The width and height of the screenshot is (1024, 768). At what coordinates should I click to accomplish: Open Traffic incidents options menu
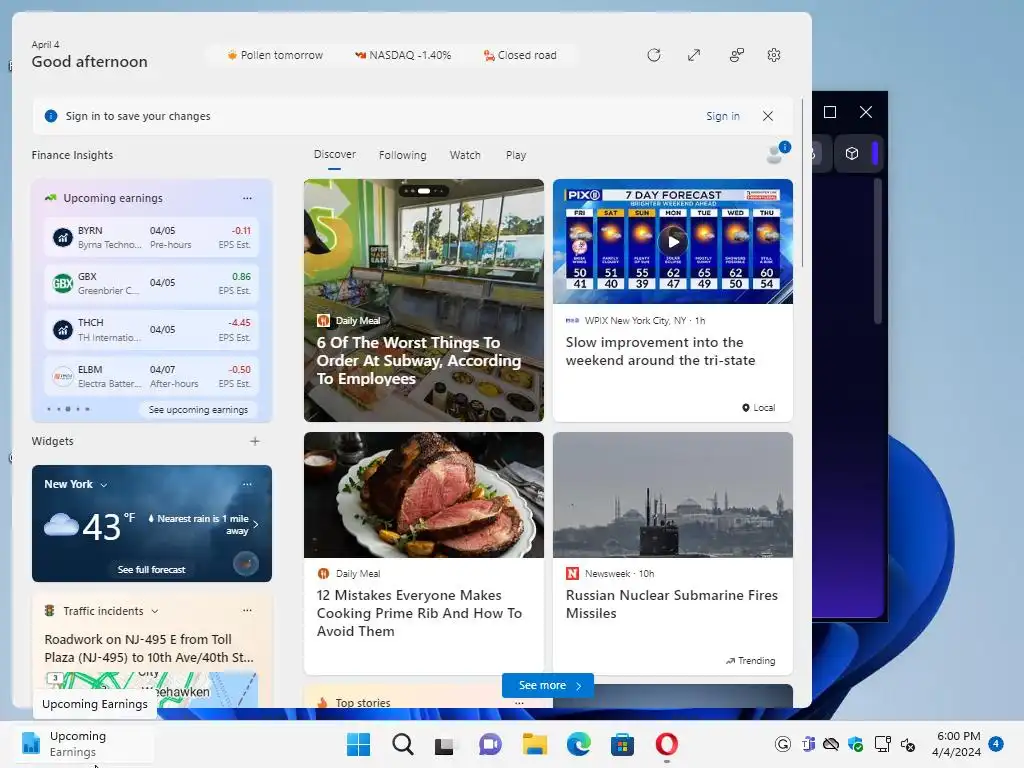pos(248,610)
